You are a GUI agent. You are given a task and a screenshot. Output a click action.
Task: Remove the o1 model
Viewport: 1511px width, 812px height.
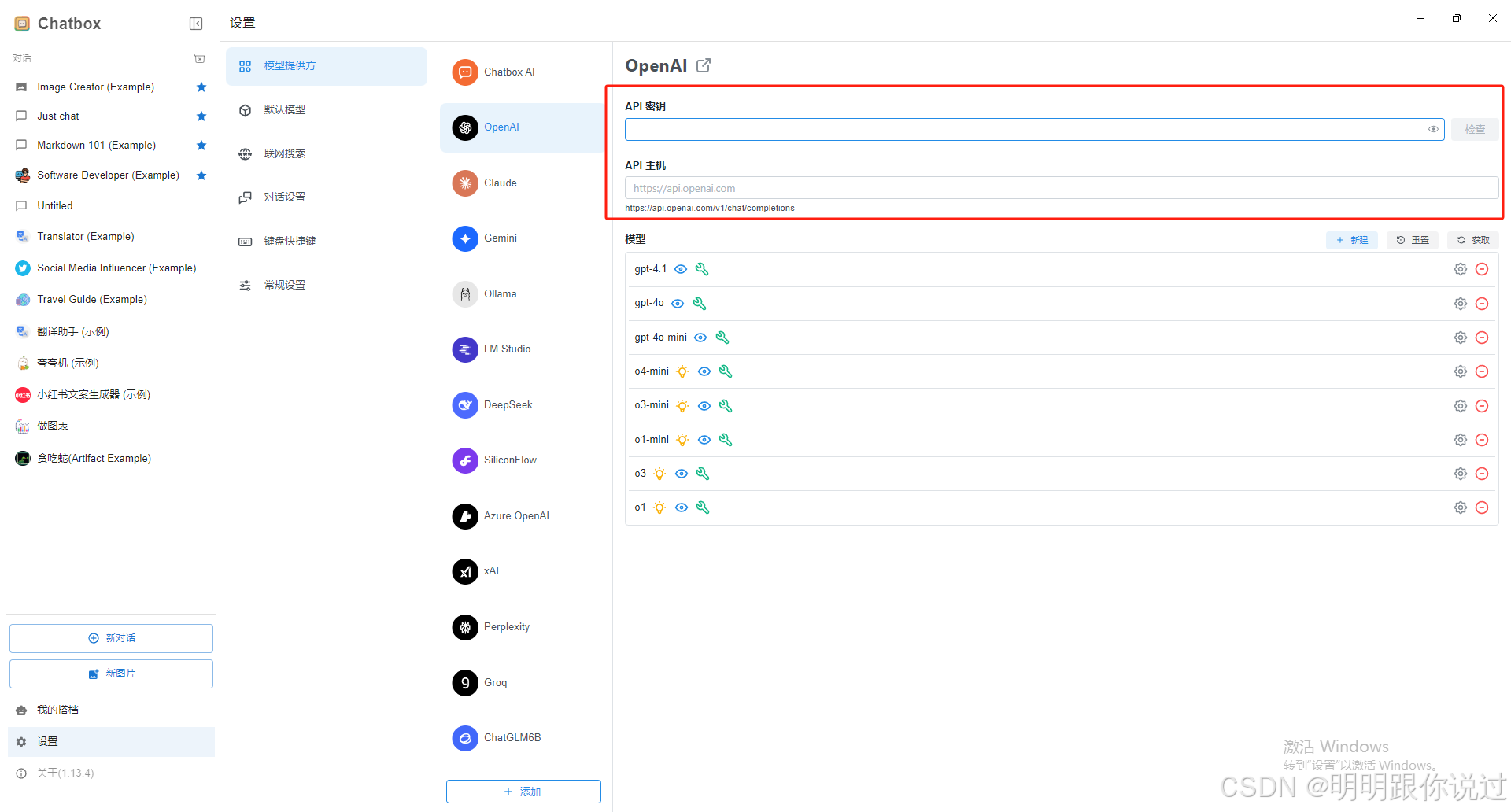point(1482,507)
